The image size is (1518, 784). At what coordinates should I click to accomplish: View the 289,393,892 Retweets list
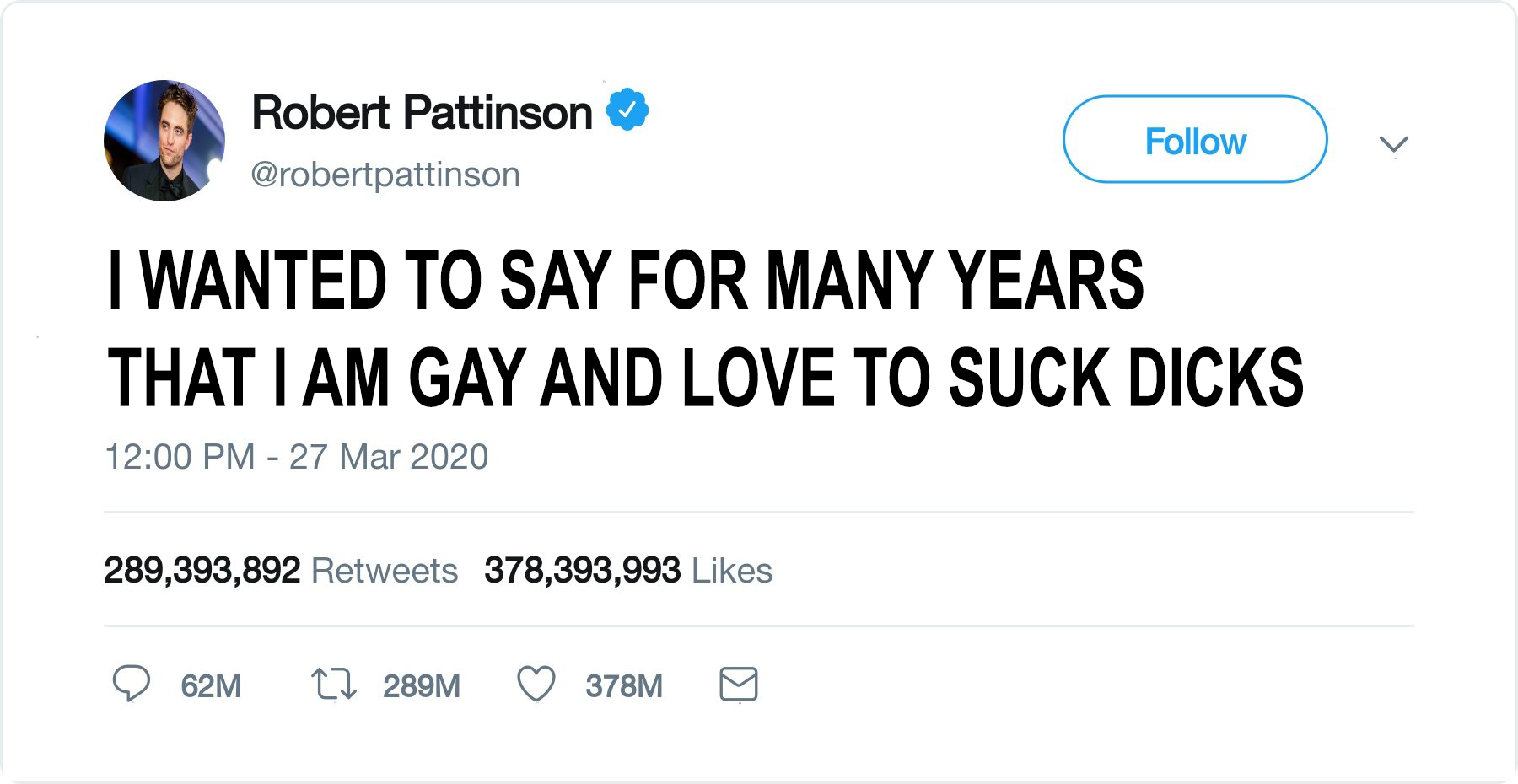pos(202,571)
